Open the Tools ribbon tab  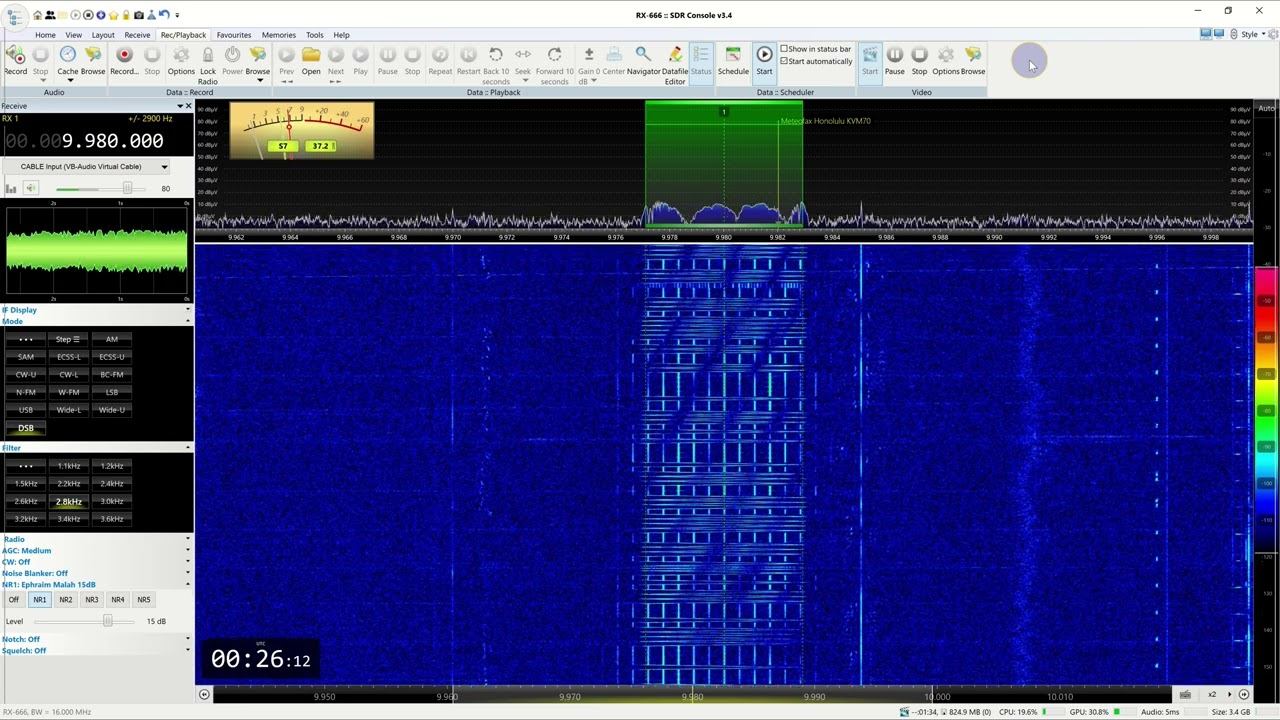click(314, 35)
